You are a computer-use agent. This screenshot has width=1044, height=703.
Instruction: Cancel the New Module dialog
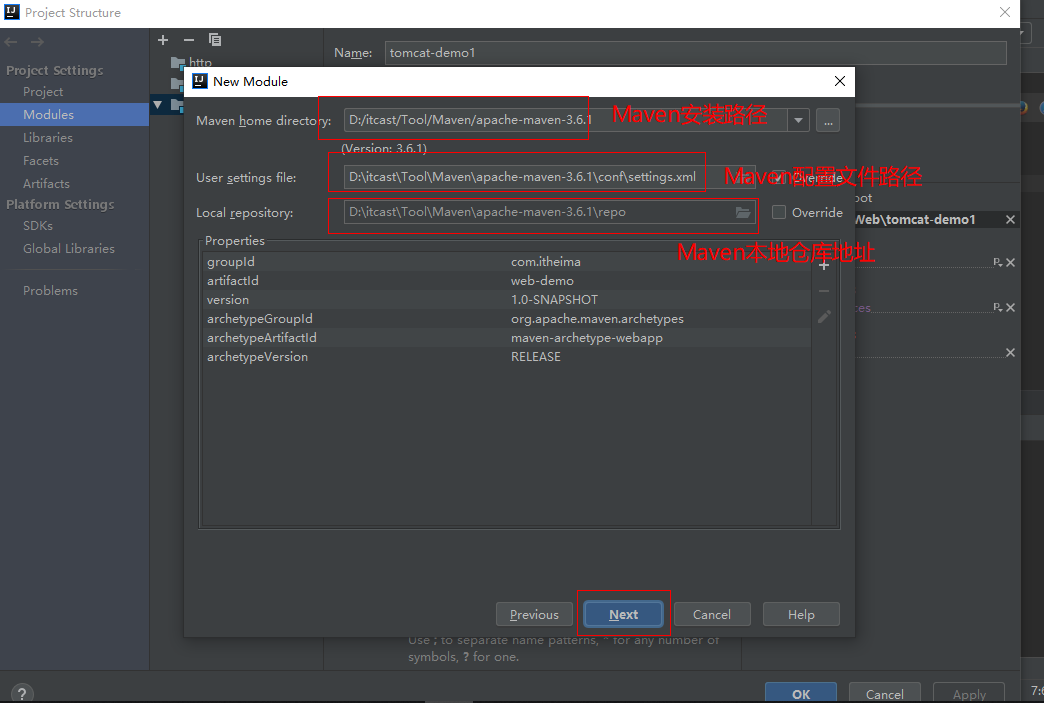pyautogui.click(x=711, y=614)
